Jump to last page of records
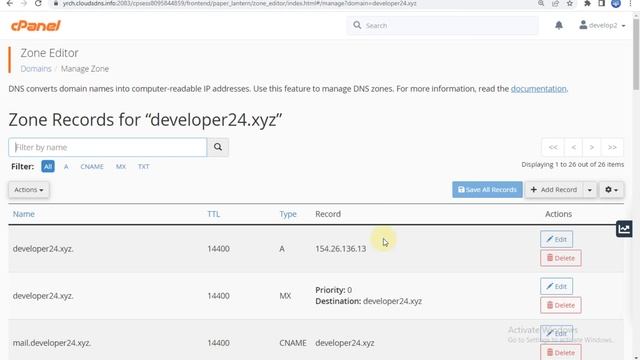The width and height of the screenshot is (640, 360). pos(612,147)
